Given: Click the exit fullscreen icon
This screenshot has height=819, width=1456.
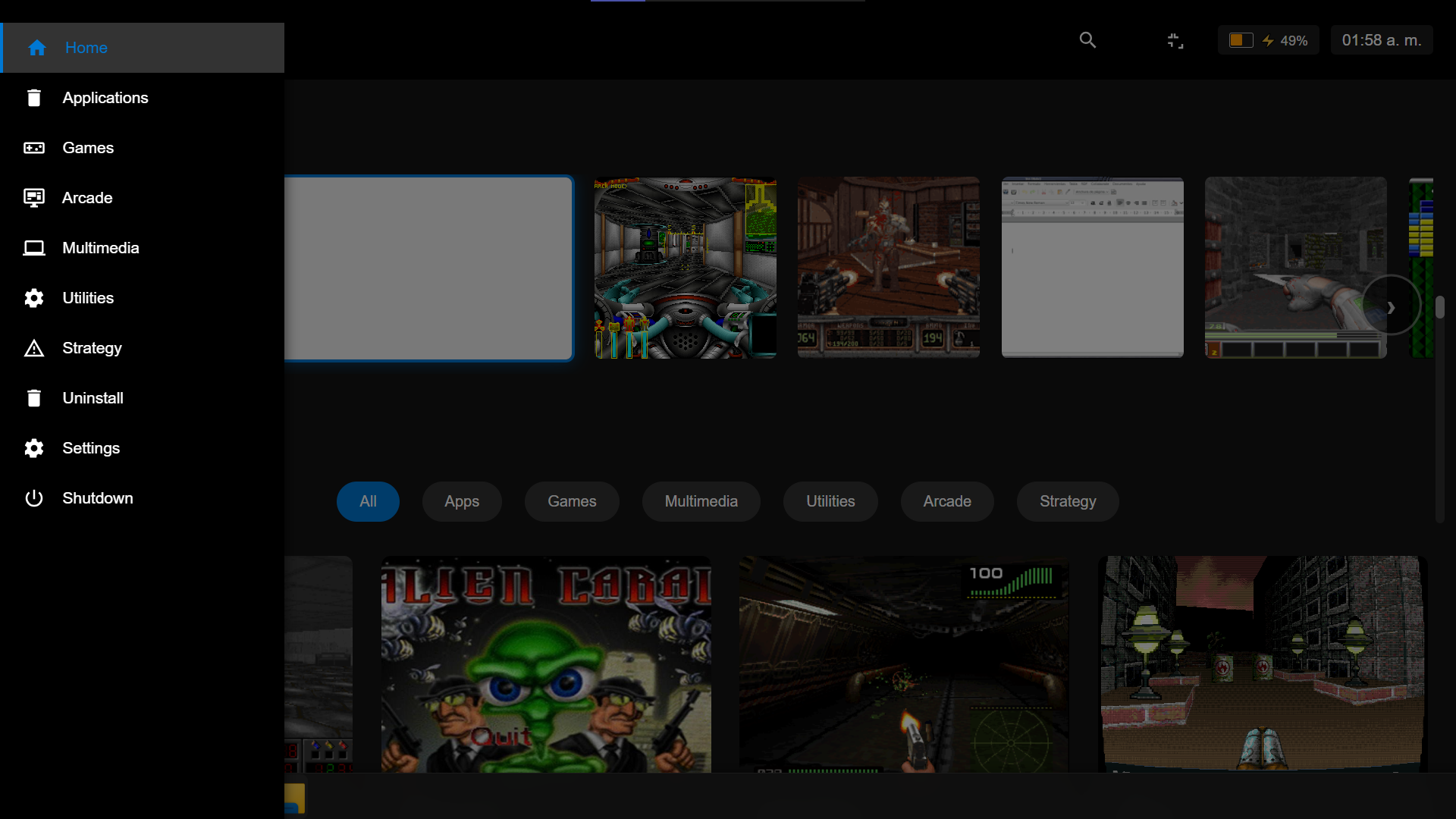Looking at the screenshot, I should (x=1175, y=40).
